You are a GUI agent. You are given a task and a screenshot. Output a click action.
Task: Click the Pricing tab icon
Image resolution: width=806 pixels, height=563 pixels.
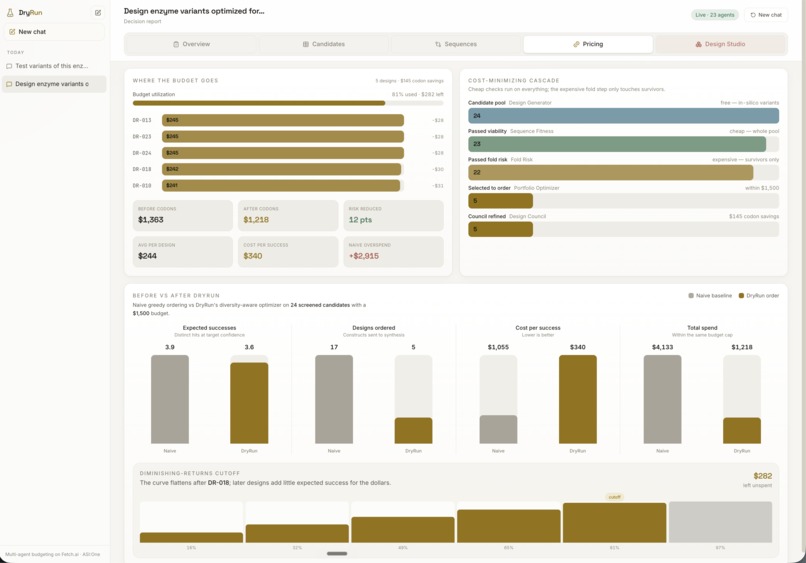click(576, 44)
